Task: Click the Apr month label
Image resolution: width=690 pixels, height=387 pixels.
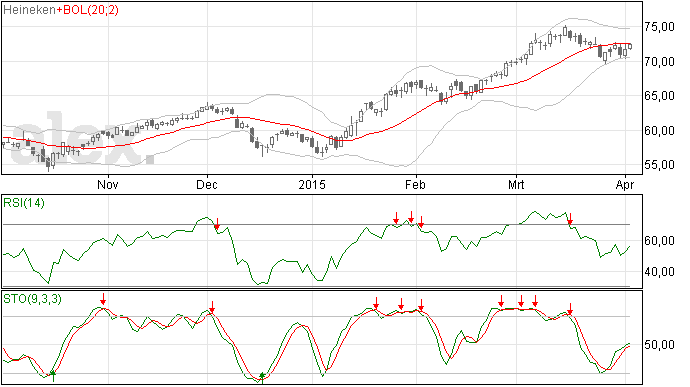Action: click(x=625, y=184)
